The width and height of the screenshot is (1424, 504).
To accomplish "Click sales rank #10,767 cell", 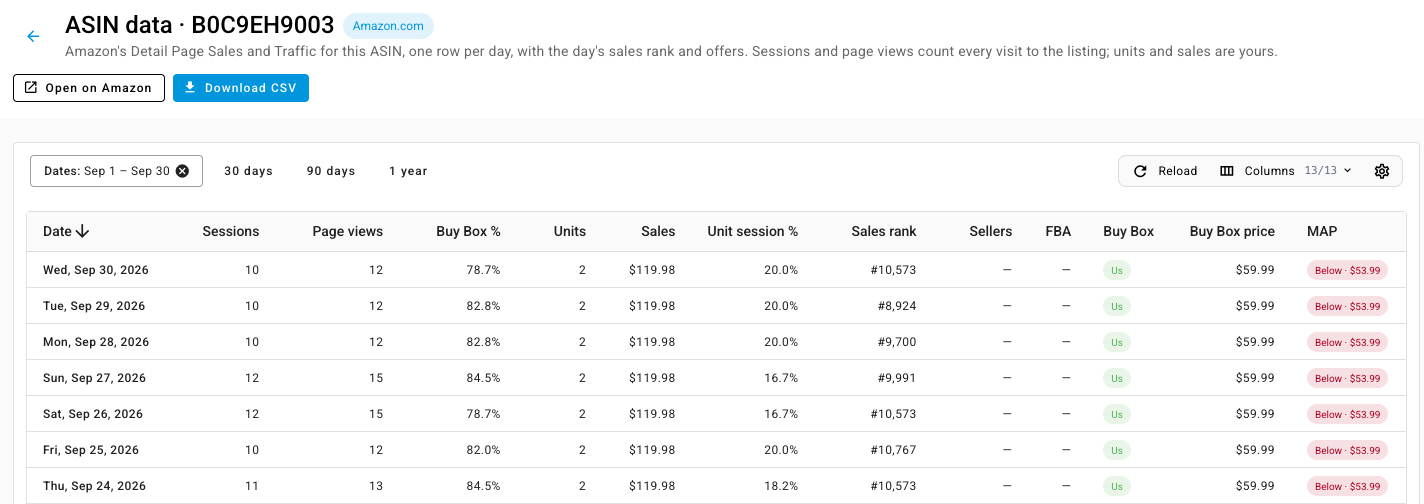I will click(892, 450).
